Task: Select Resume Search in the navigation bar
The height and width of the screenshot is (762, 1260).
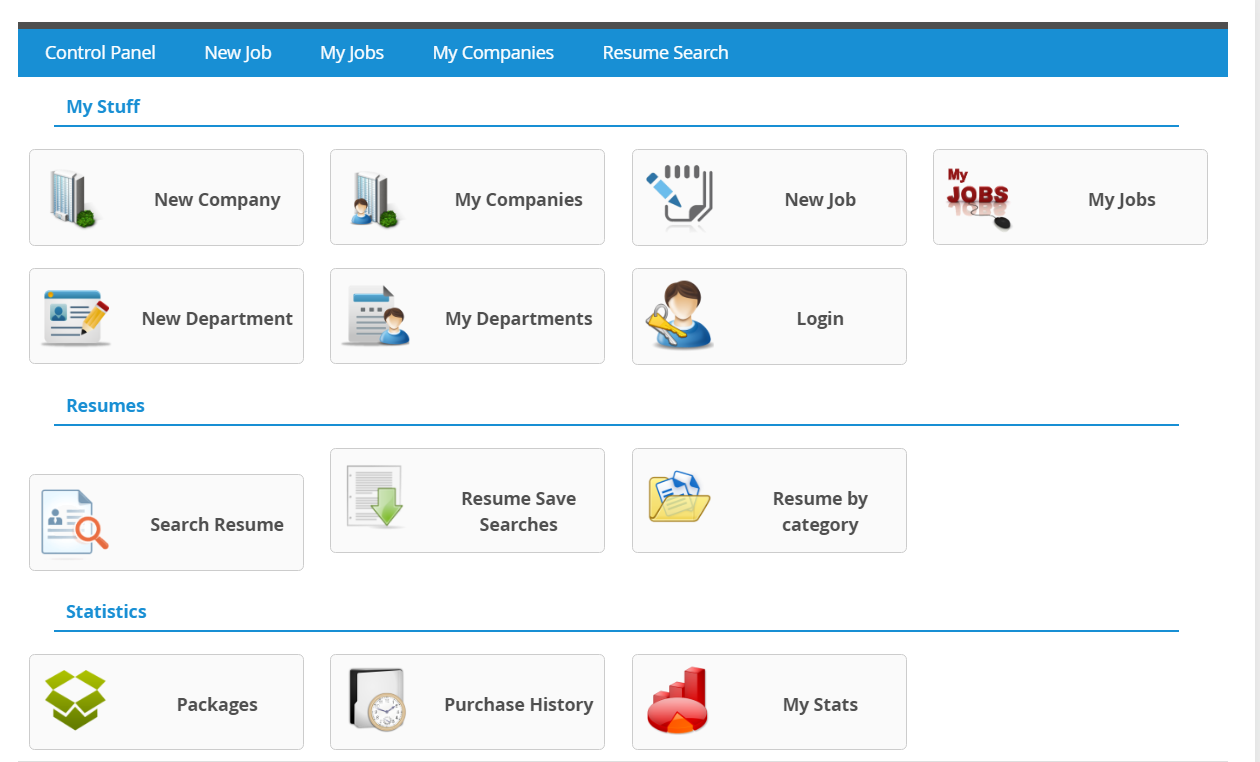Action: click(665, 53)
